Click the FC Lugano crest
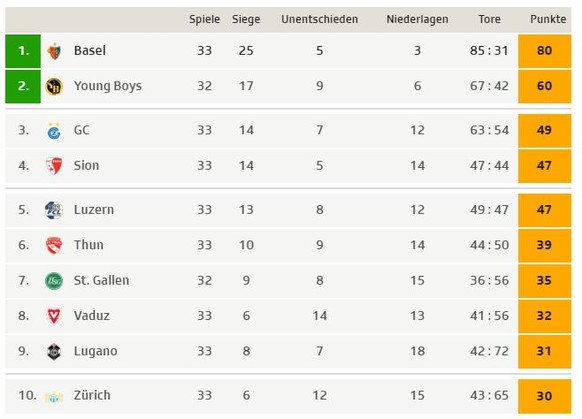 coord(54,351)
